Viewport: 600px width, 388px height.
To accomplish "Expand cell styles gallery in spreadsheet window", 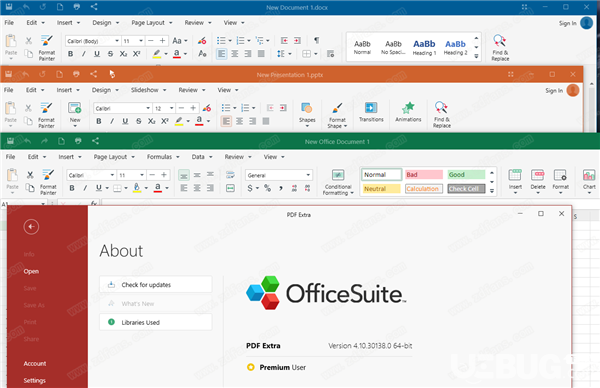I will (x=492, y=191).
